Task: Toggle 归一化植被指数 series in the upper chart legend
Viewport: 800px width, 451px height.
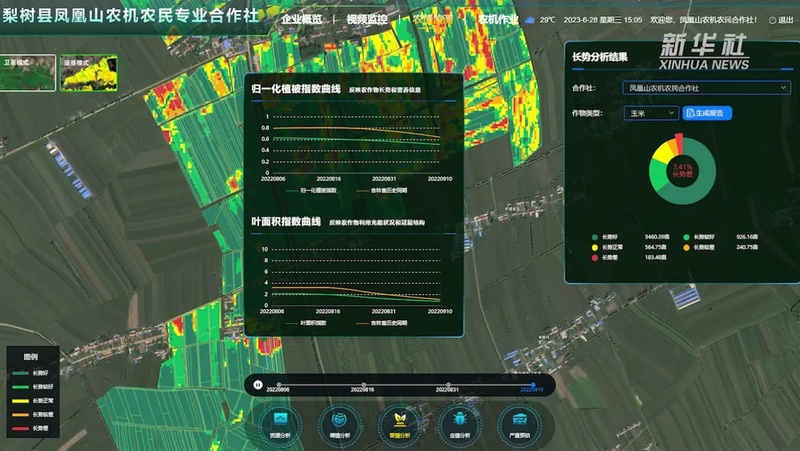Action: click(311, 191)
